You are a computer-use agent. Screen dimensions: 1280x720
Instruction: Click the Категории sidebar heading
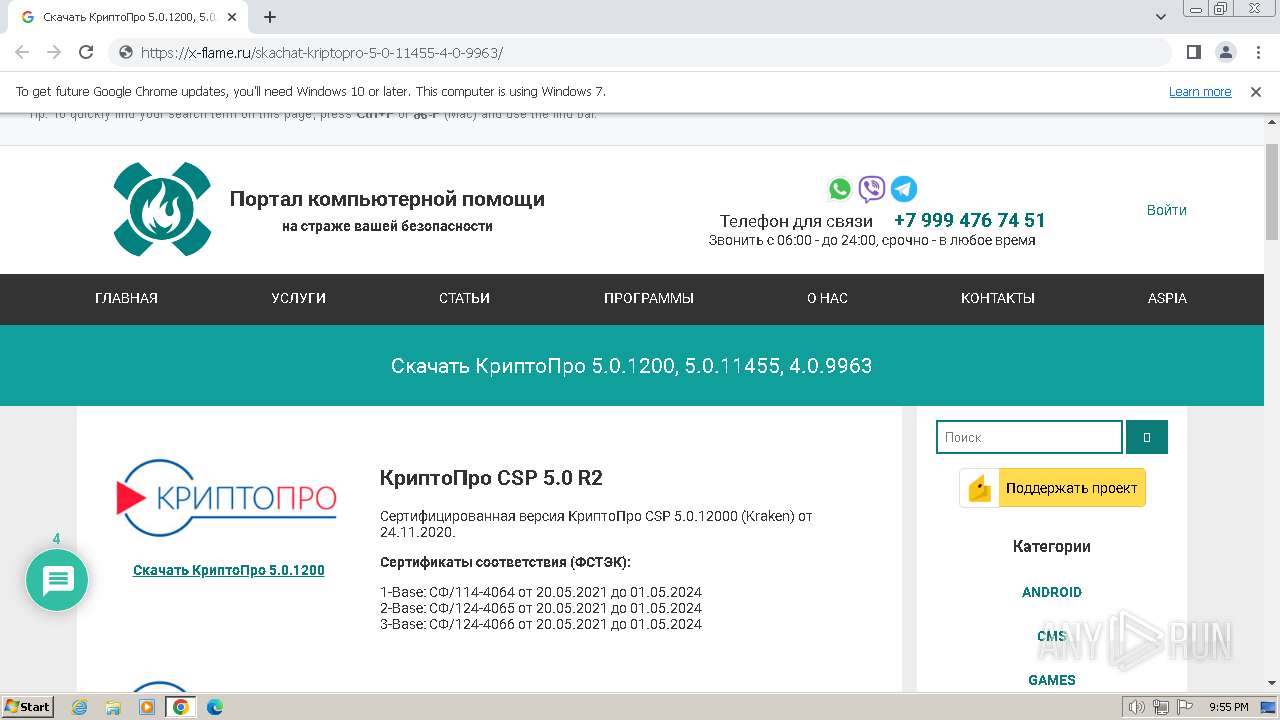[1052, 546]
